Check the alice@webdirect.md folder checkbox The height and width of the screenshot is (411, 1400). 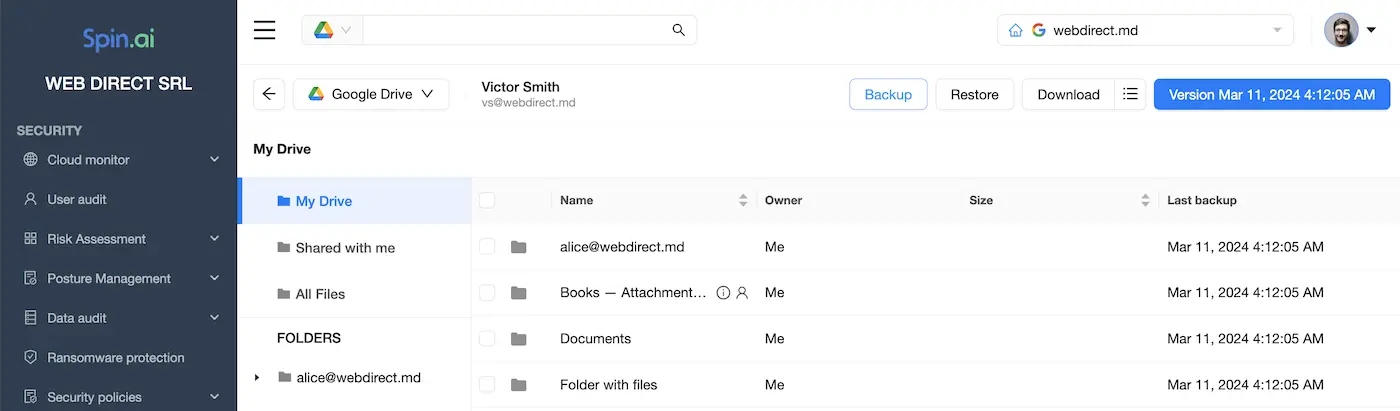[487, 247]
